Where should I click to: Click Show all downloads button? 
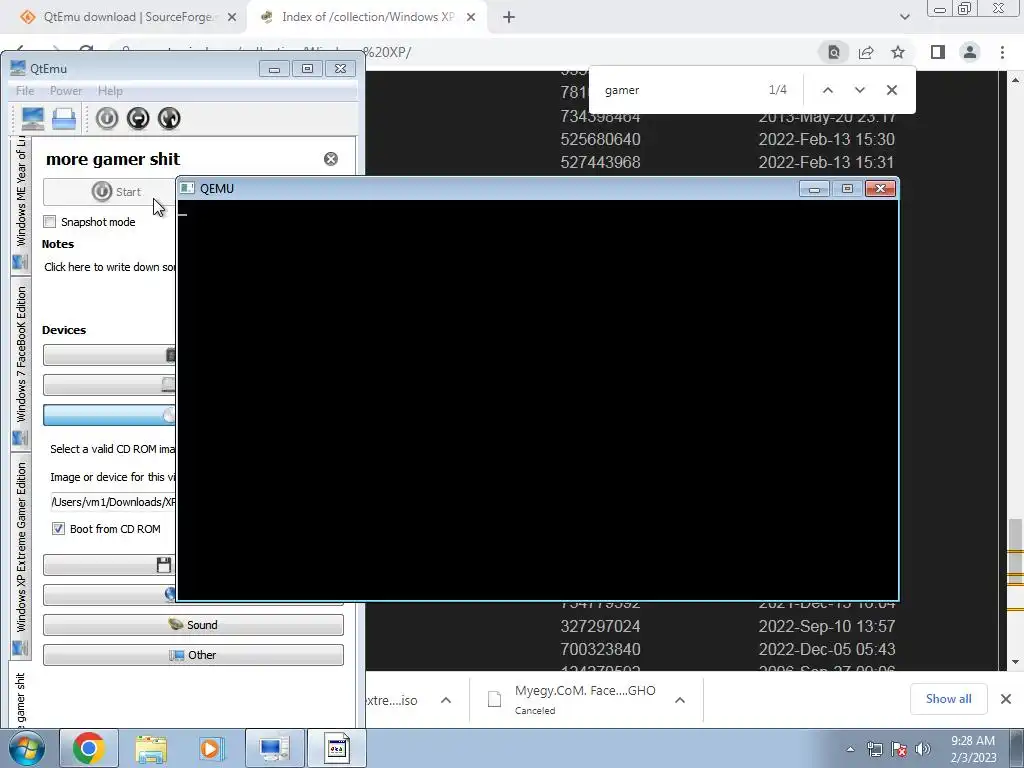click(x=948, y=699)
